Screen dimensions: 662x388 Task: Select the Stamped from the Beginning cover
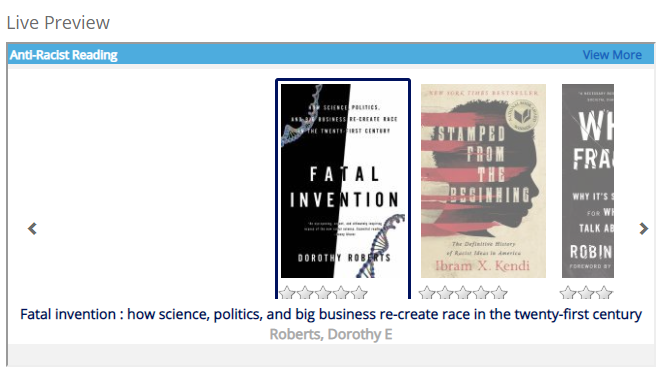pyautogui.click(x=483, y=181)
